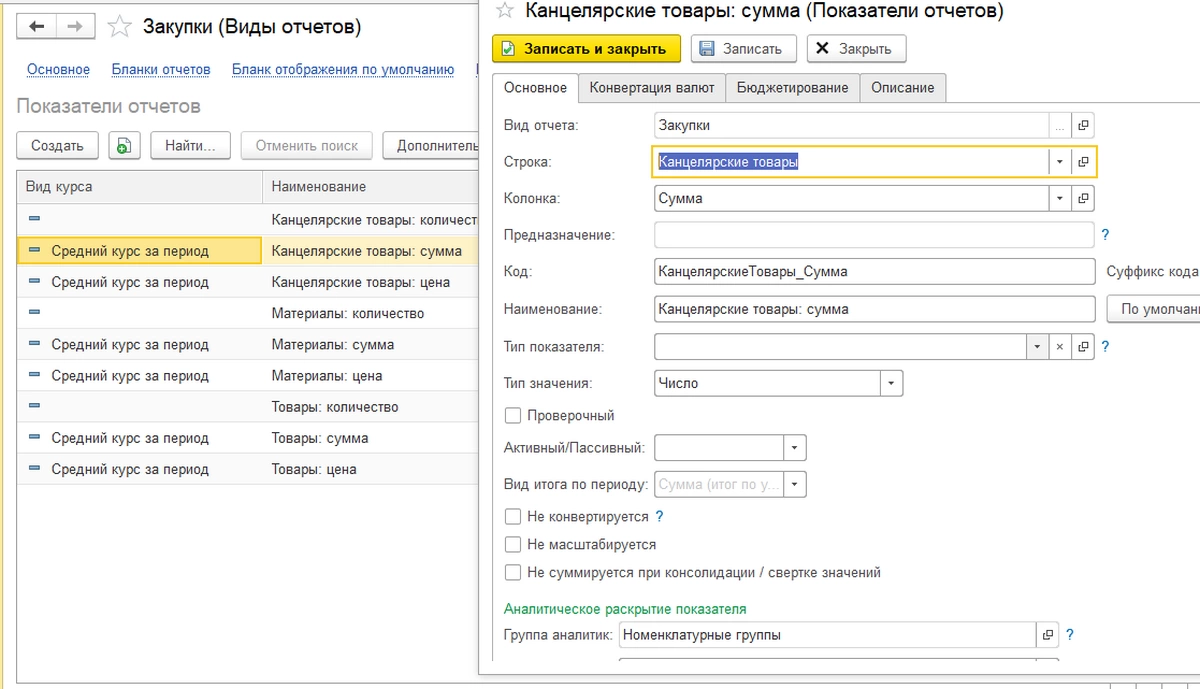Image resolution: width=1200 pixels, height=689 pixels.
Task: Open the Вид отчета field's form icon
Action: click(1083, 126)
